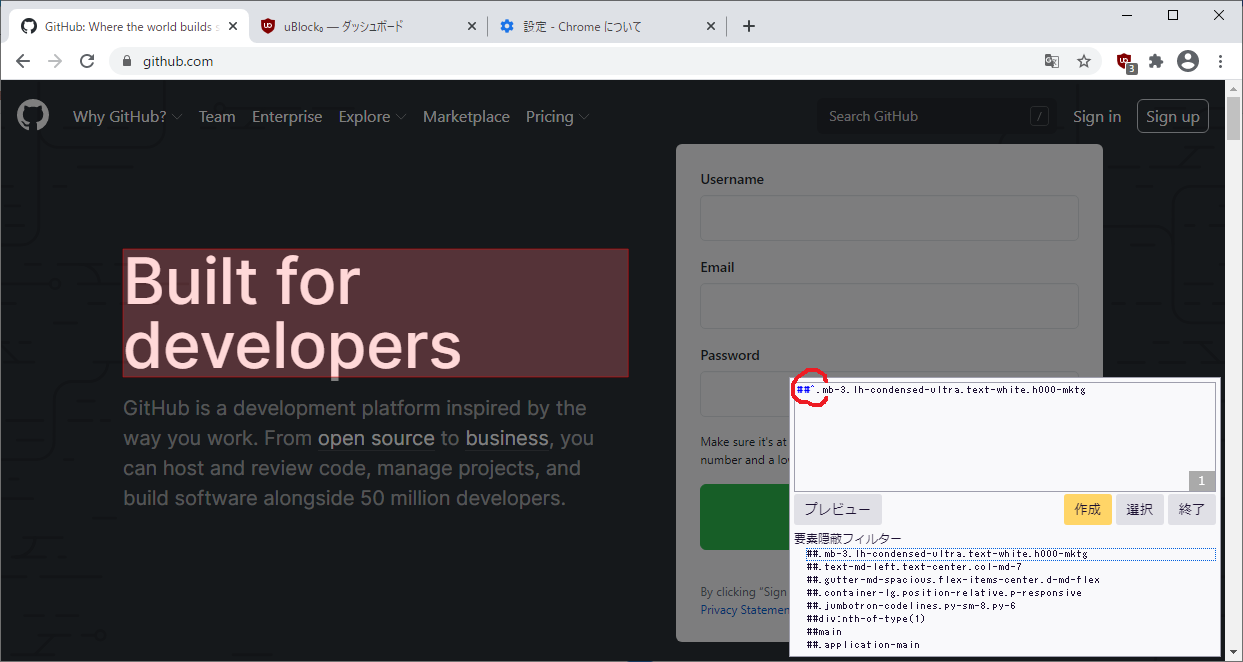This screenshot has height=662, width=1243.
Task: Open Google Translate page icon
Action: pos(1052,61)
